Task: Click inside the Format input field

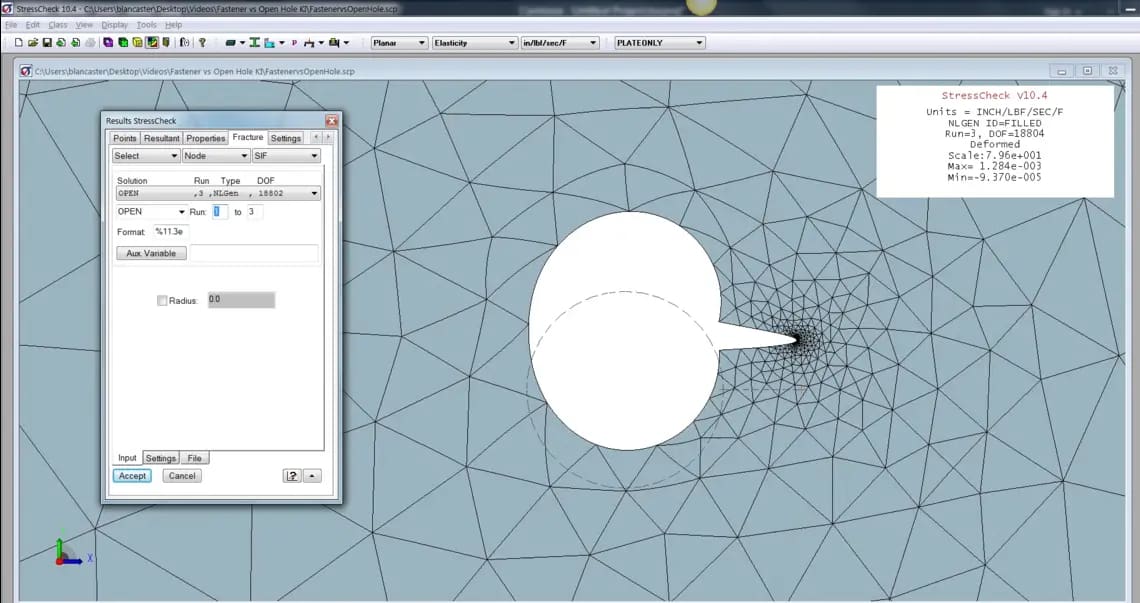Action: click(x=170, y=231)
